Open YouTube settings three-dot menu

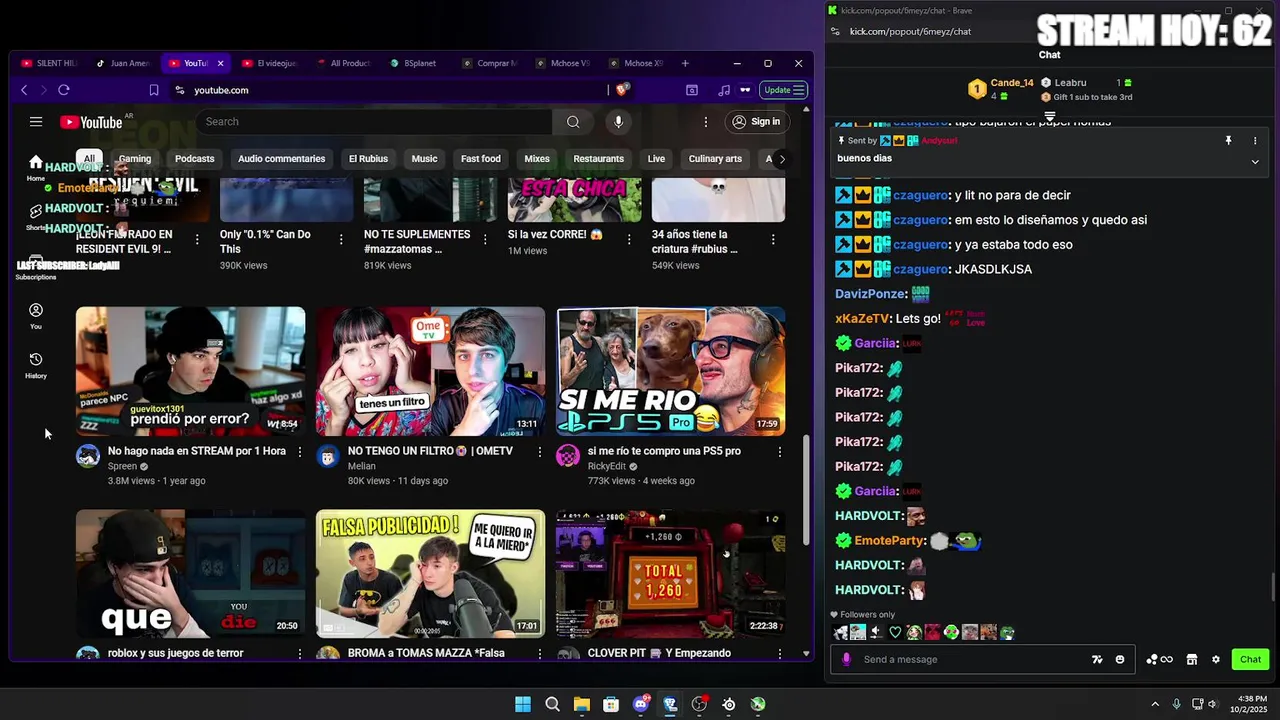point(706,122)
